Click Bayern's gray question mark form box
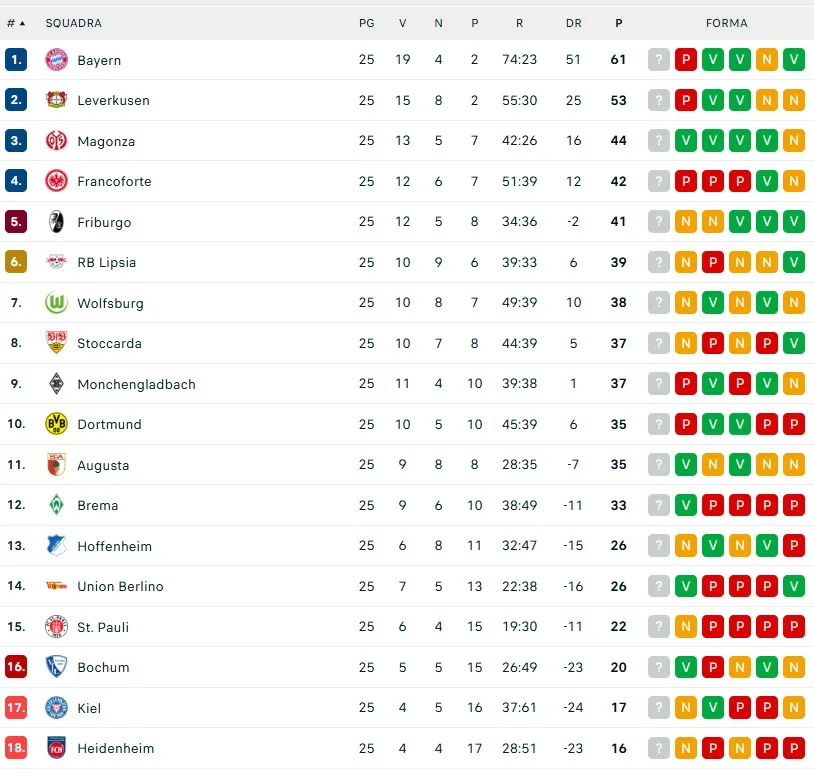The image size is (814, 775). (659, 60)
